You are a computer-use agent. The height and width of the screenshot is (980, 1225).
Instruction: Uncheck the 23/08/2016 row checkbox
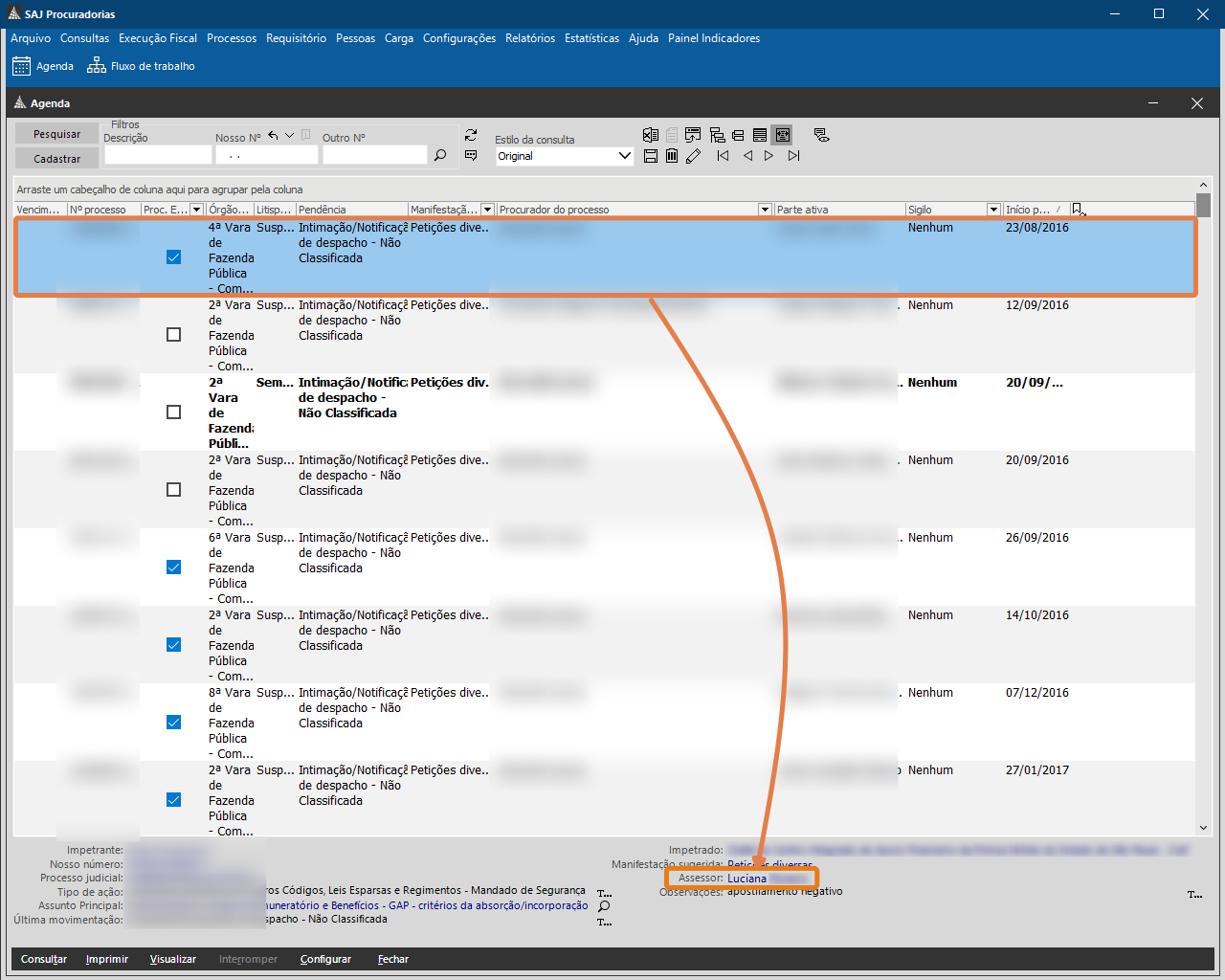pyautogui.click(x=173, y=257)
